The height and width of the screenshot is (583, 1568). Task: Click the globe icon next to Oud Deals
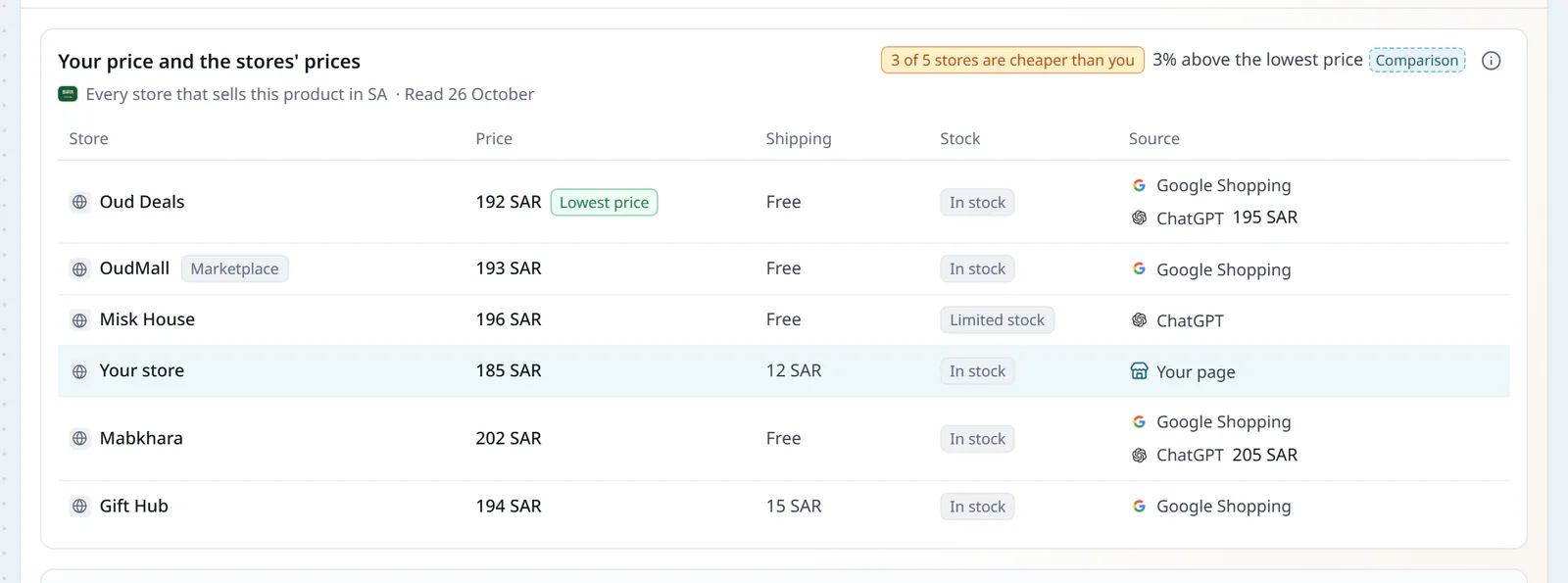click(x=79, y=202)
